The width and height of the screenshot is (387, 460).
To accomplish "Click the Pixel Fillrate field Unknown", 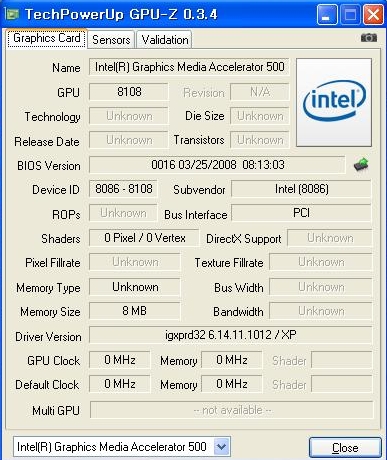I will click(x=135, y=262).
